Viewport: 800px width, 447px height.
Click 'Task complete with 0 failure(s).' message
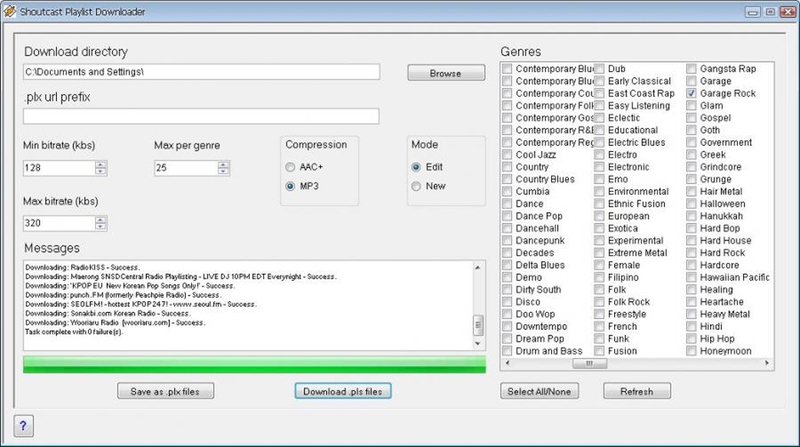(x=74, y=332)
